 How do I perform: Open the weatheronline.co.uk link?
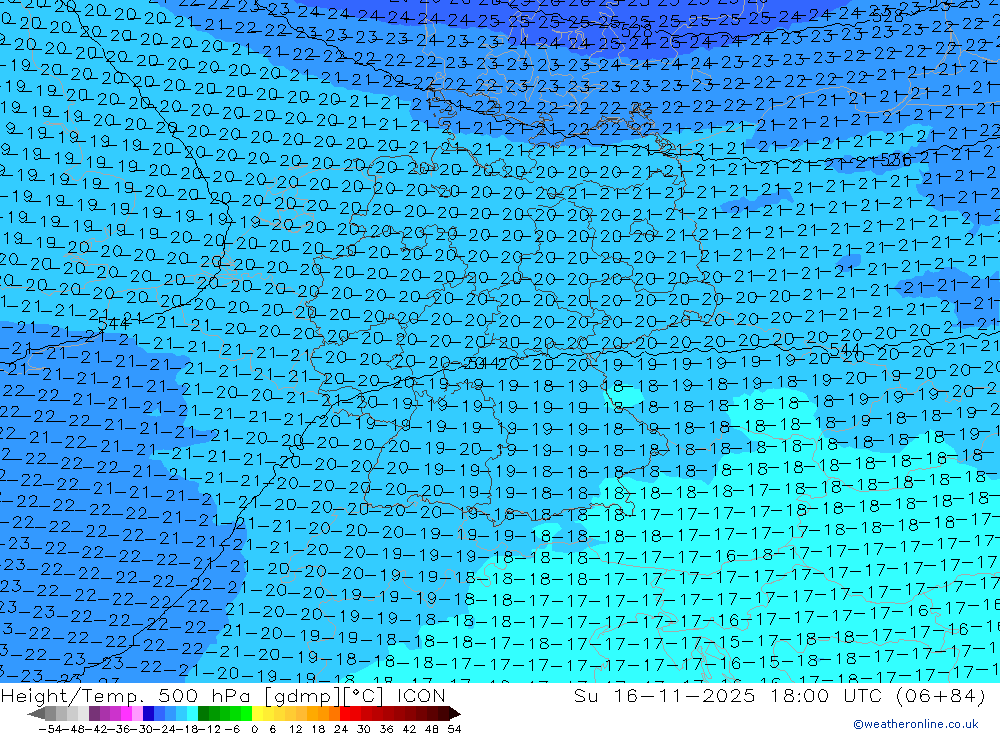(916, 724)
